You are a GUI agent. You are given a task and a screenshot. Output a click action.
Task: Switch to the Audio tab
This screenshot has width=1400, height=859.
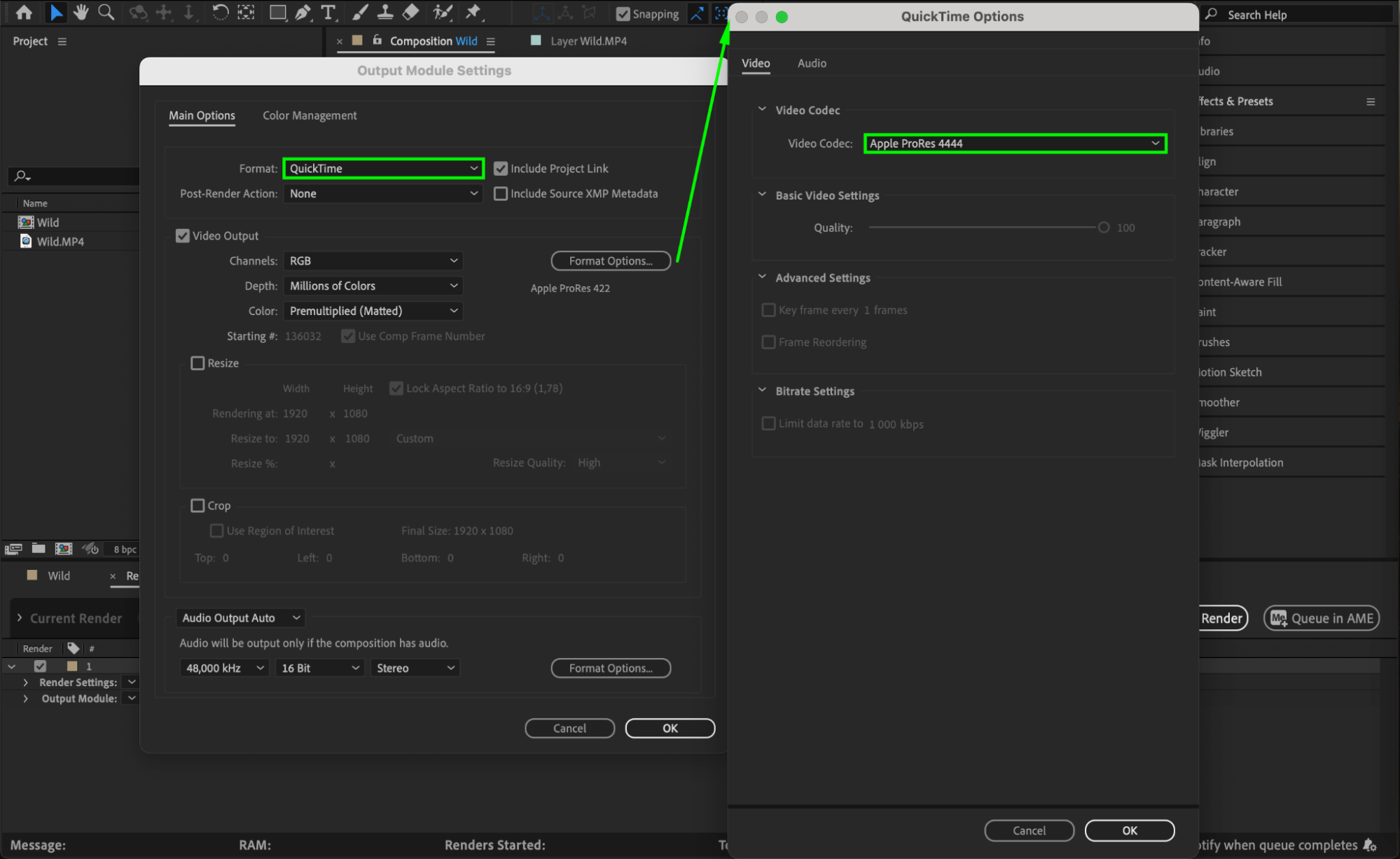pyautogui.click(x=812, y=63)
